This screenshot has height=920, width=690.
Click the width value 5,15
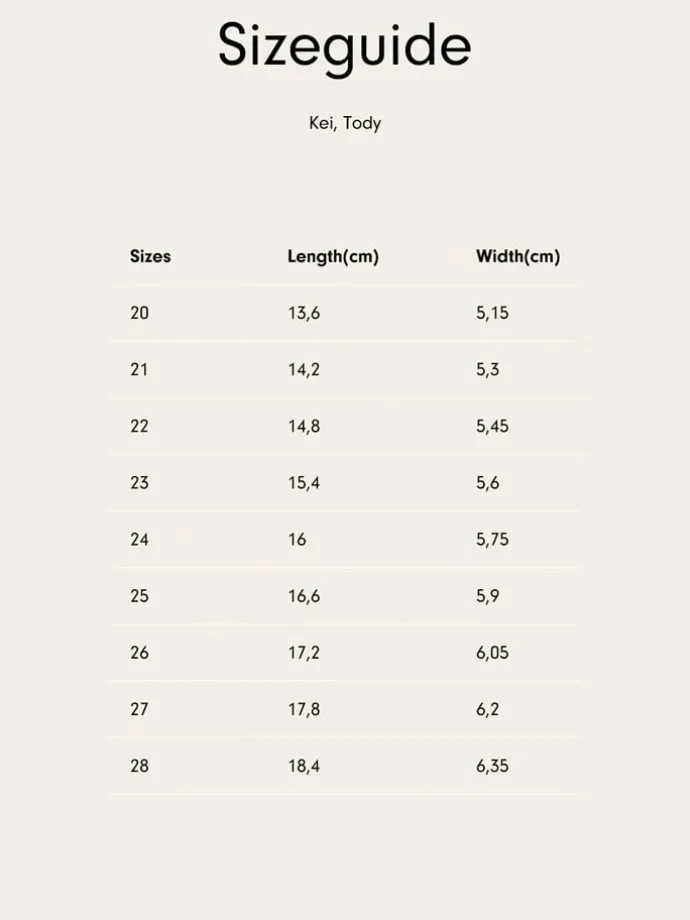click(492, 313)
